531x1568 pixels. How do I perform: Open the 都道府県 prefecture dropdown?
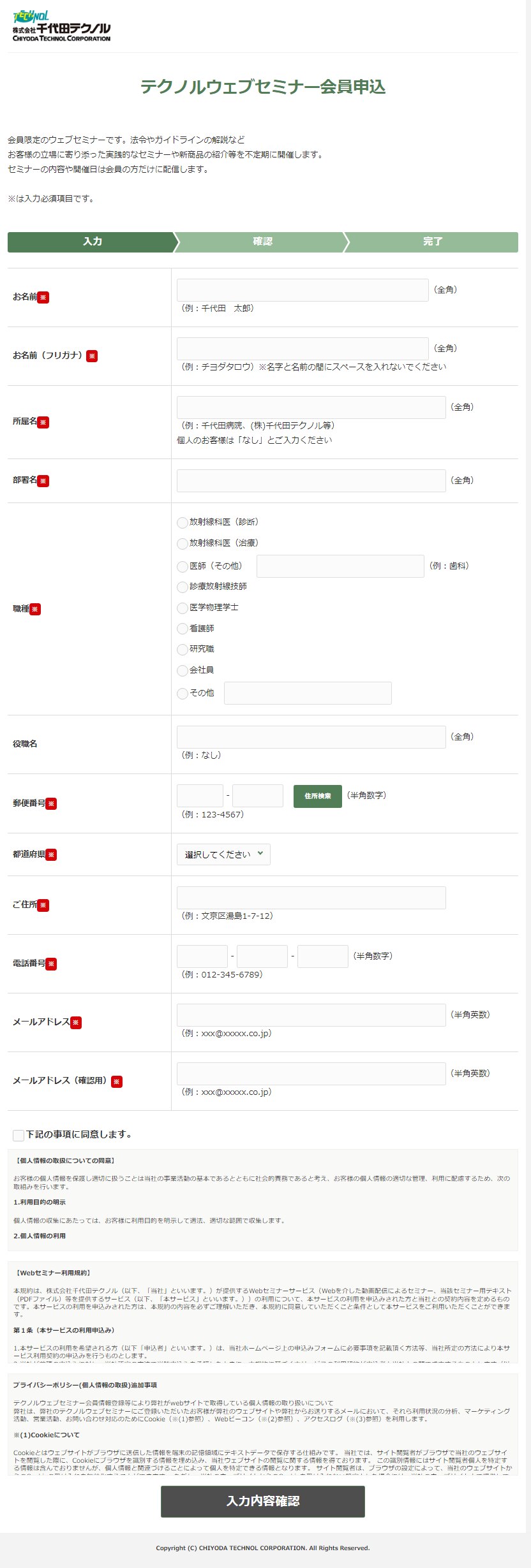pyautogui.click(x=223, y=854)
